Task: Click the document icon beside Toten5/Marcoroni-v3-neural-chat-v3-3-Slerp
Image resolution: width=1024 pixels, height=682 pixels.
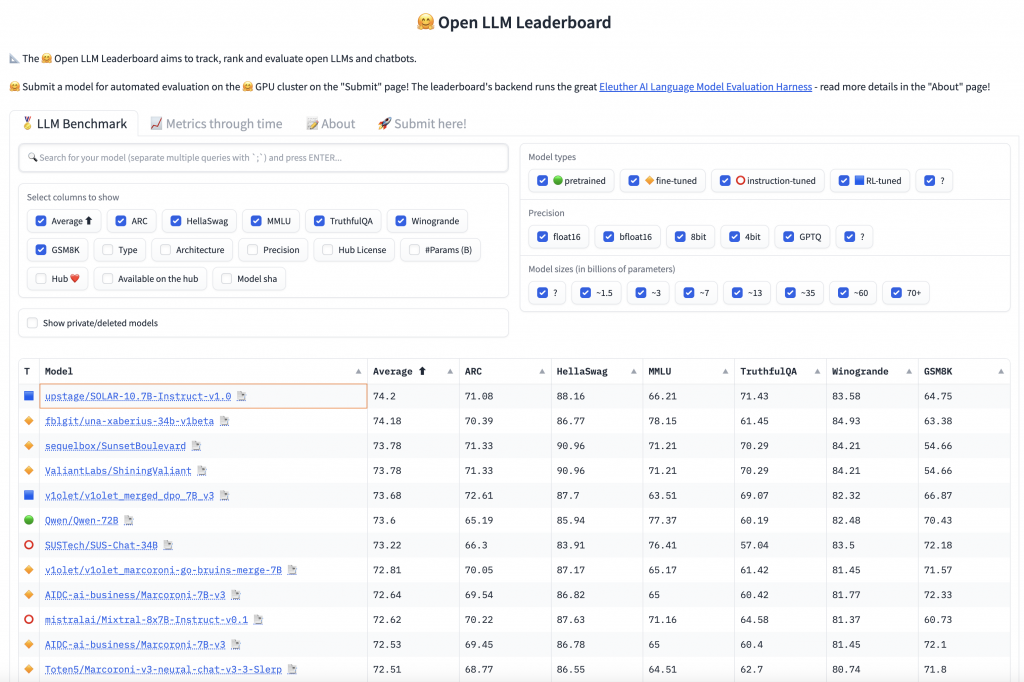Action: [x=292, y=669]
